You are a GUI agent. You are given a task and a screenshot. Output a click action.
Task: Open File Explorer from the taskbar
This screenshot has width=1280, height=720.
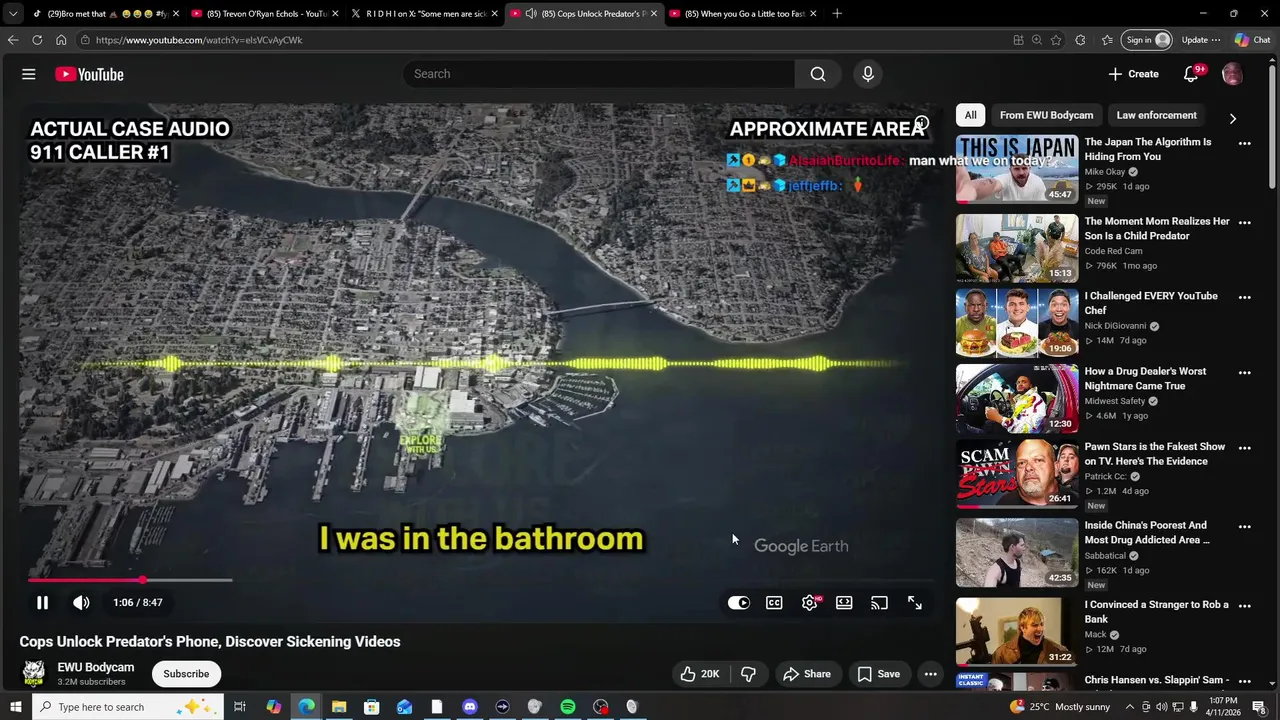[x=339, y=707]
